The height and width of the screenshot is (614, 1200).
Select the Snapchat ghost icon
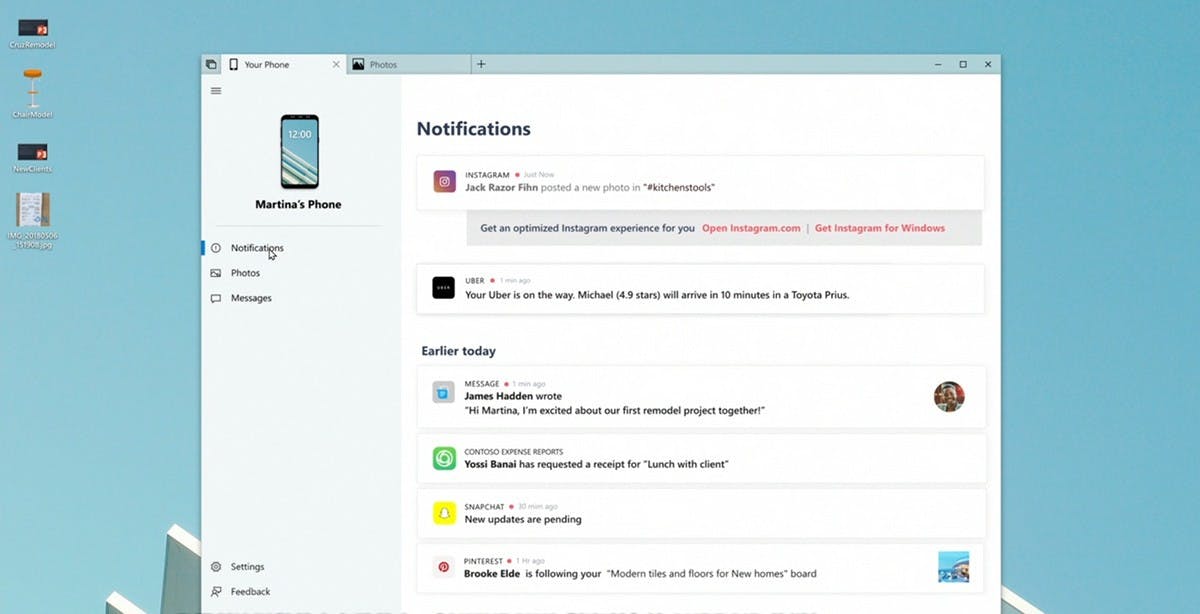[x=444, y=513]
